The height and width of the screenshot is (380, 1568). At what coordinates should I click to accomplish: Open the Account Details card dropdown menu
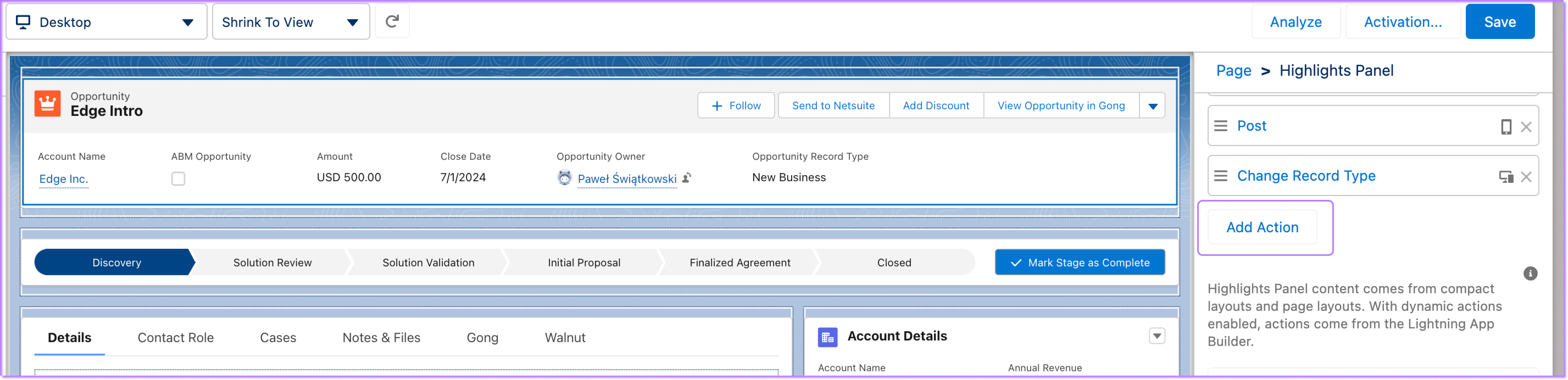[x=1156, y=336]
